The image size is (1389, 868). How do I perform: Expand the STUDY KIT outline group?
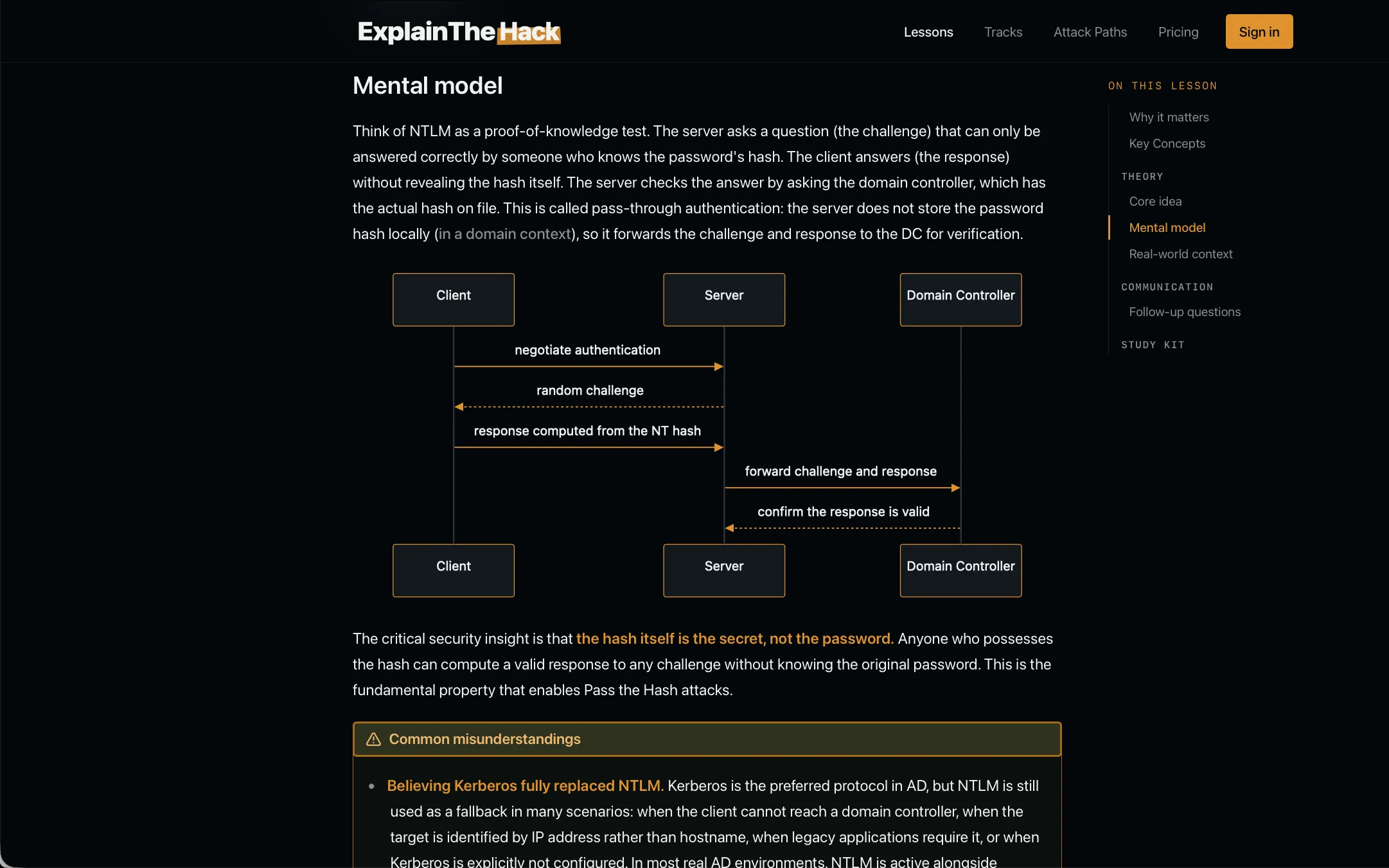click(x=1153, y=344)
